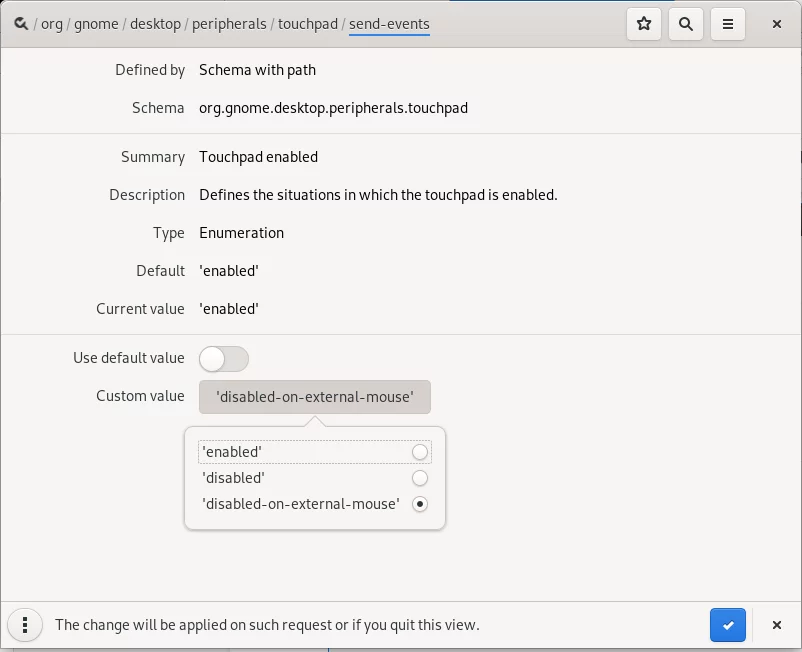This screenshot has height=652, width=802.
Task: Open three-dot options in bottom bar
Action: (25, 625)
